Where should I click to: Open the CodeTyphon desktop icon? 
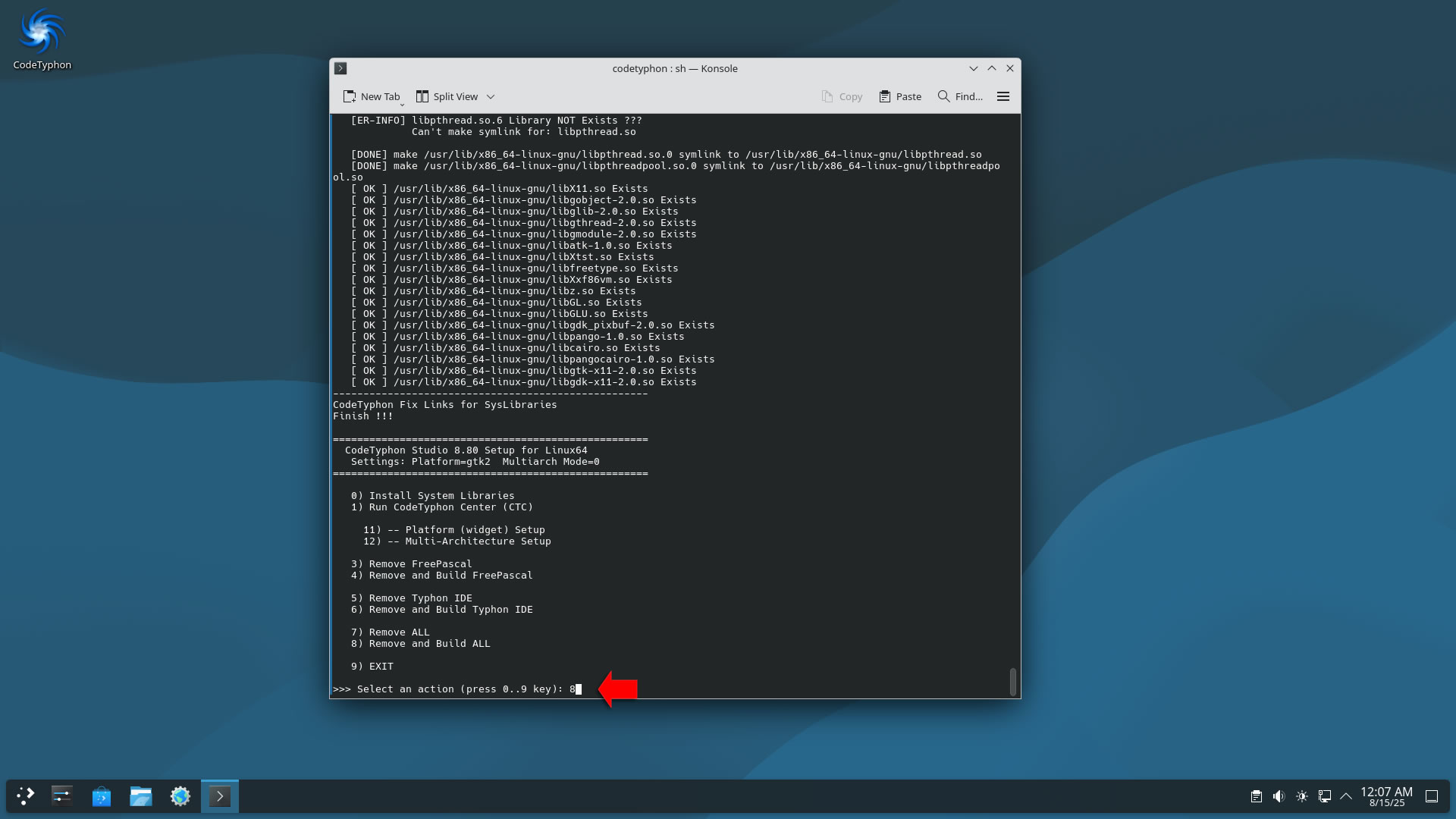42,39
